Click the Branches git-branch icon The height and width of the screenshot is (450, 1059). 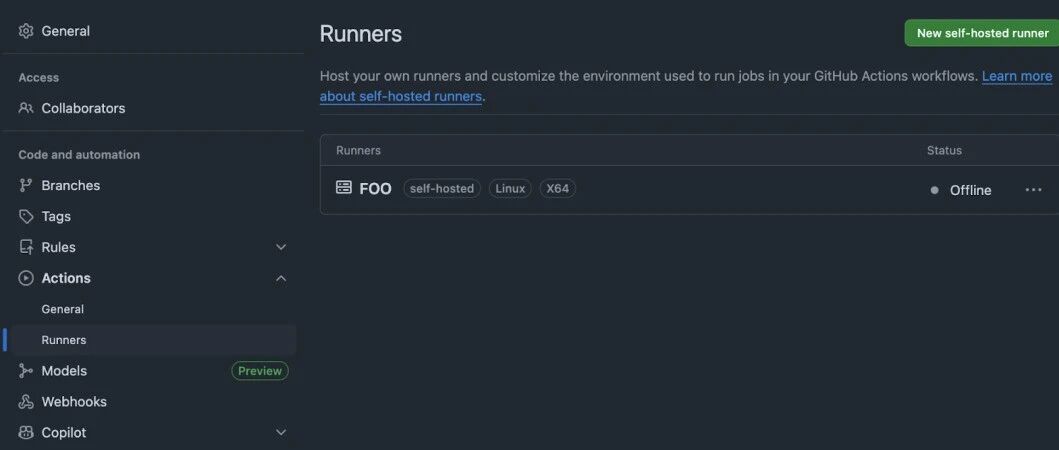[26, 185]
